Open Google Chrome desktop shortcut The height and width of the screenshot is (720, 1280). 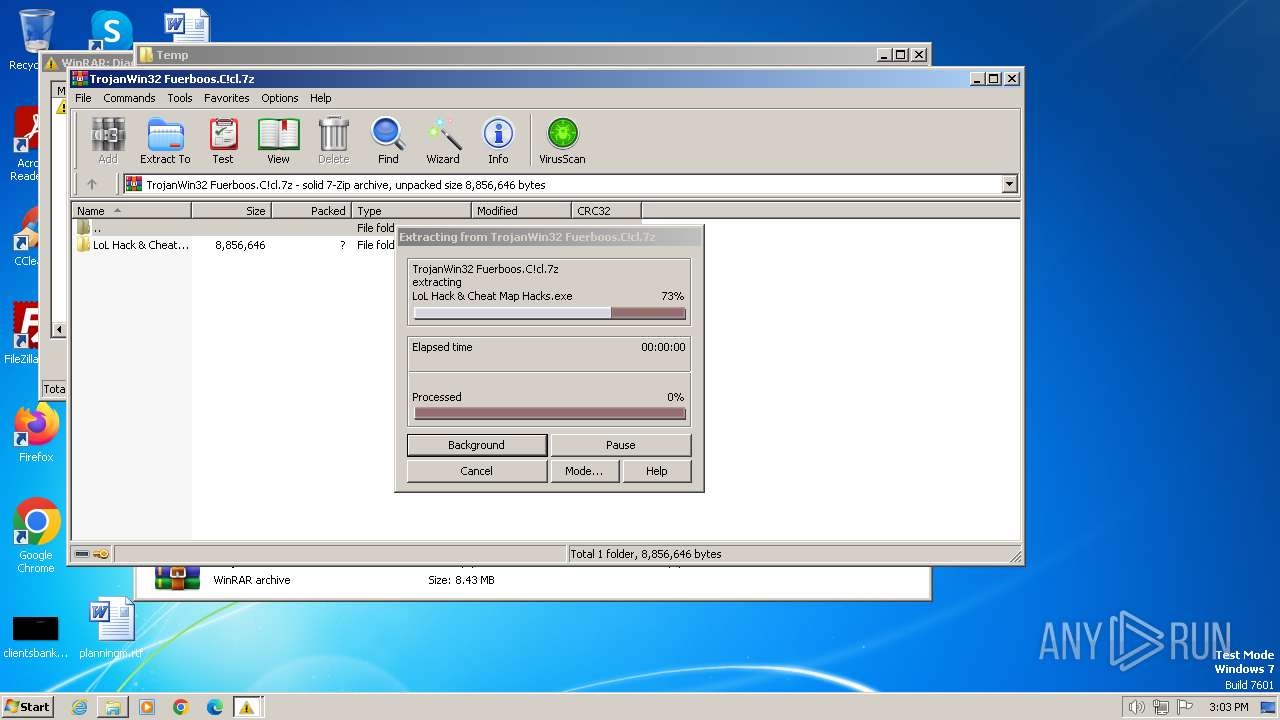click(x=36, y=536)
